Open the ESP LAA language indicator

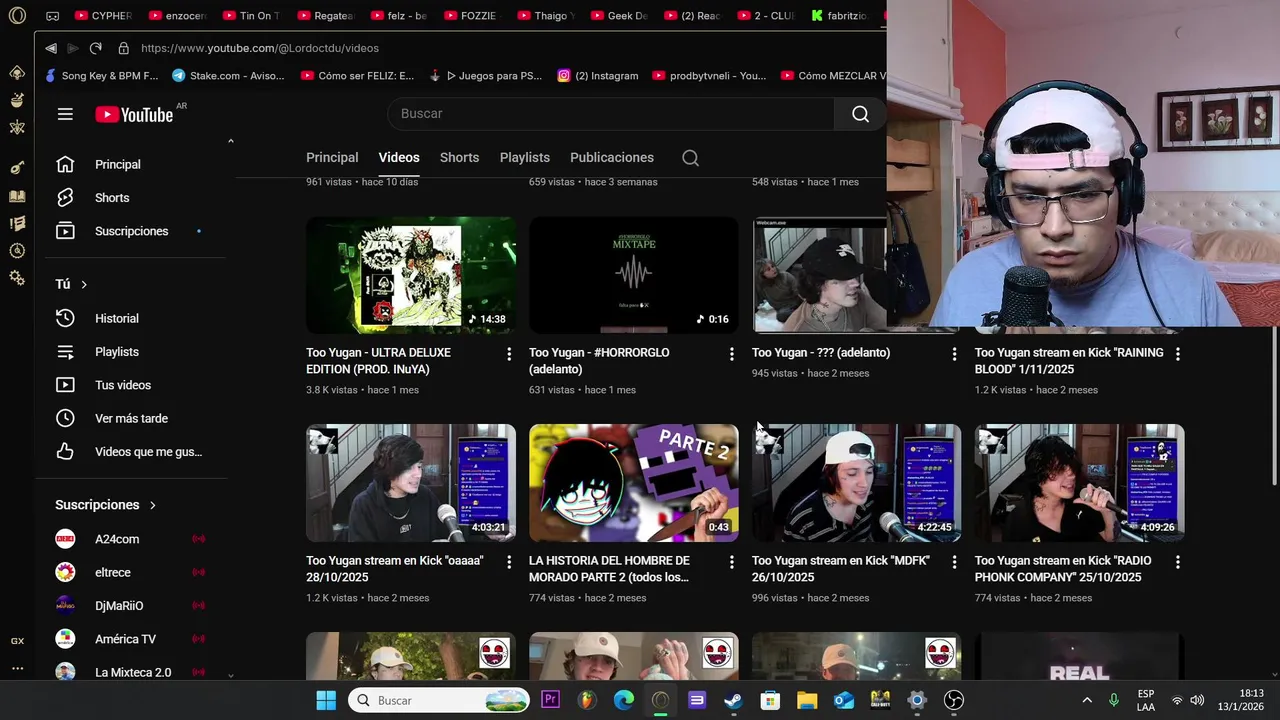(1146, 700)
